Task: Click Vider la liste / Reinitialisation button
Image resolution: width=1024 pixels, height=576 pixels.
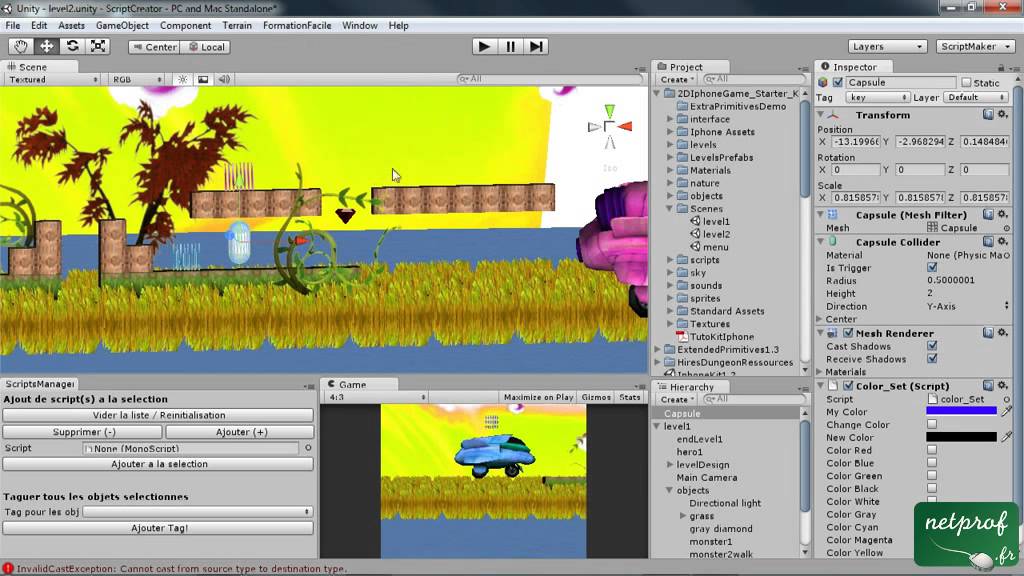Action: point(158,415)
